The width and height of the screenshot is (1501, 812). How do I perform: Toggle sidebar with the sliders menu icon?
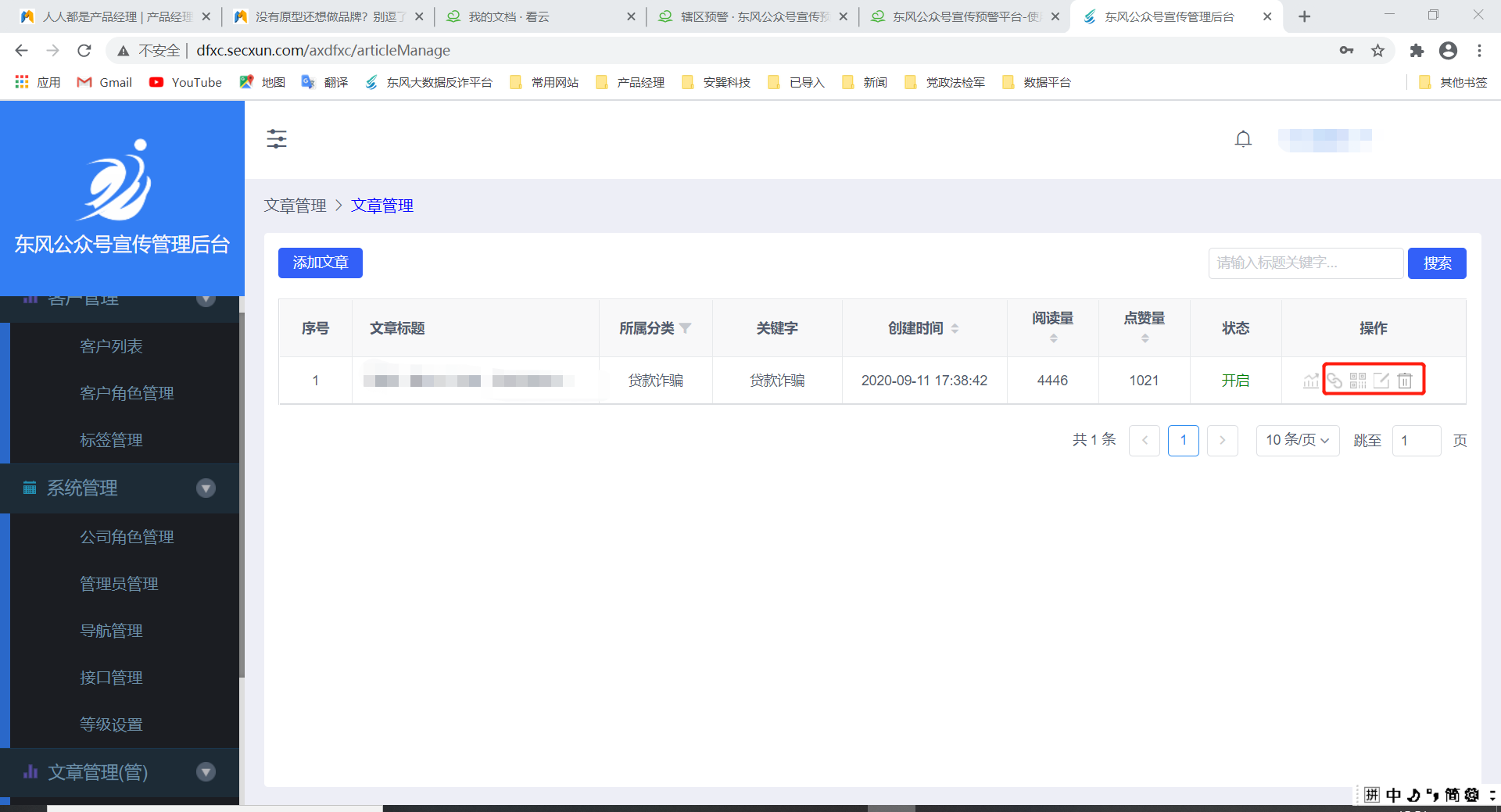coord(277,139)
